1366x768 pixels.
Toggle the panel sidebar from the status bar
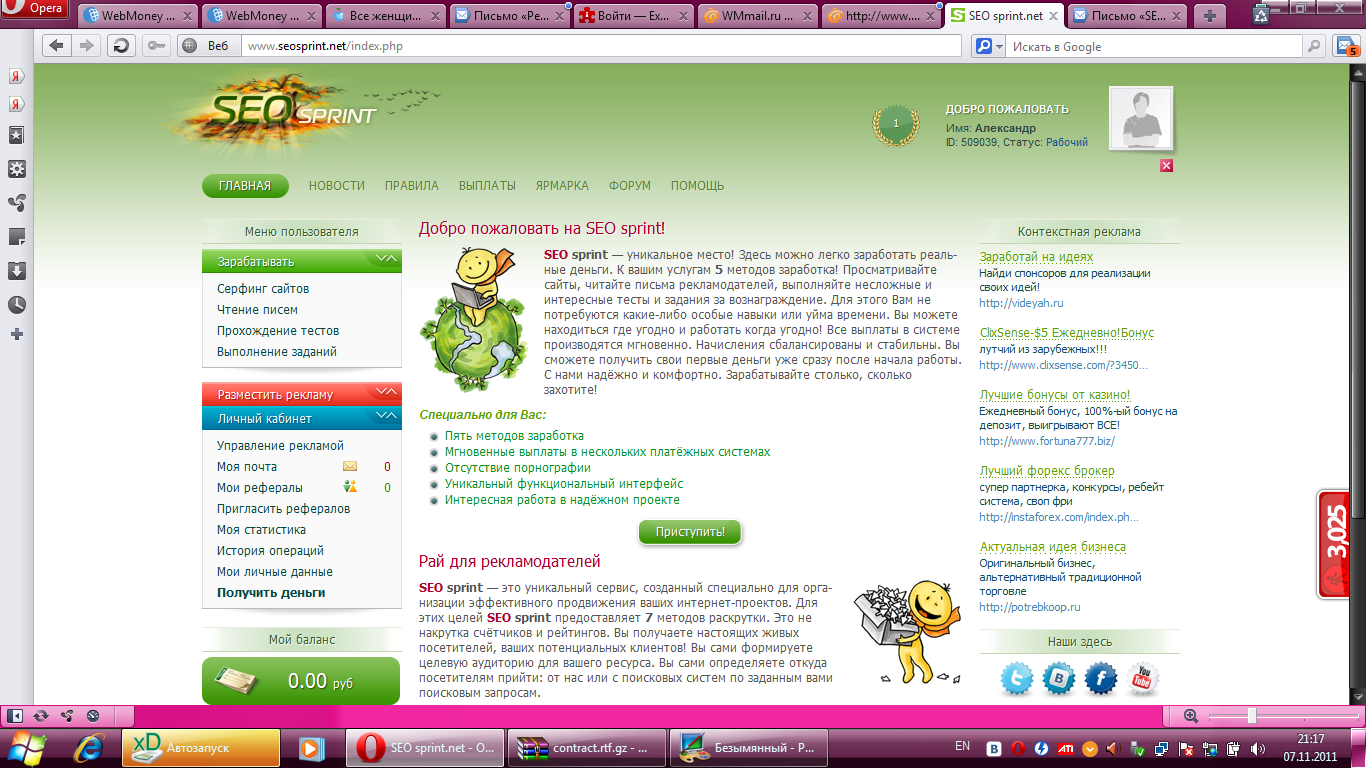(15, 715)
